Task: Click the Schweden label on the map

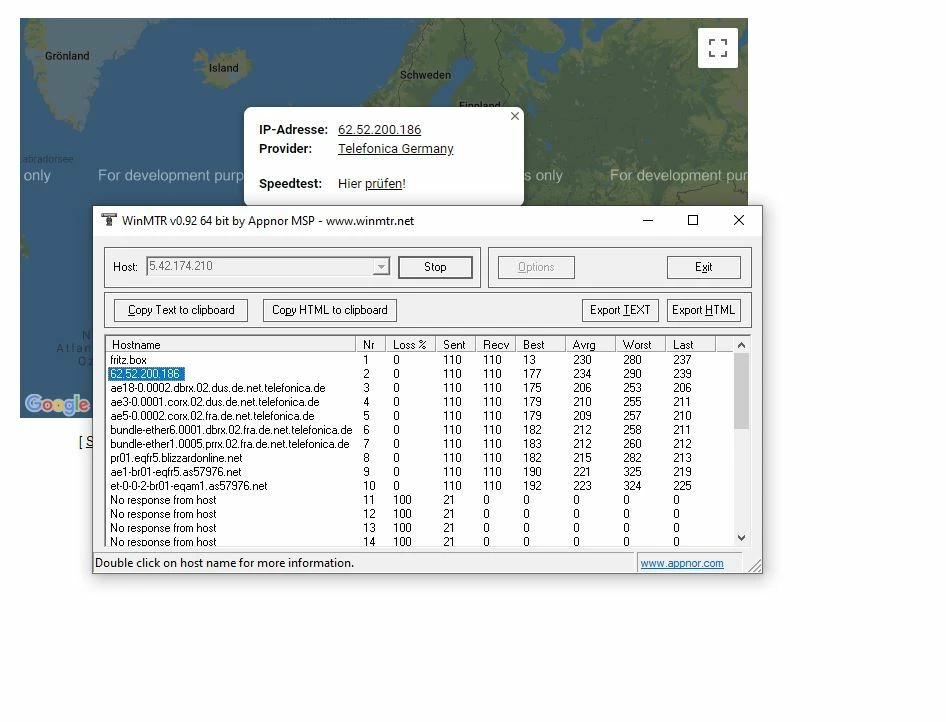Action: point(425,75)
